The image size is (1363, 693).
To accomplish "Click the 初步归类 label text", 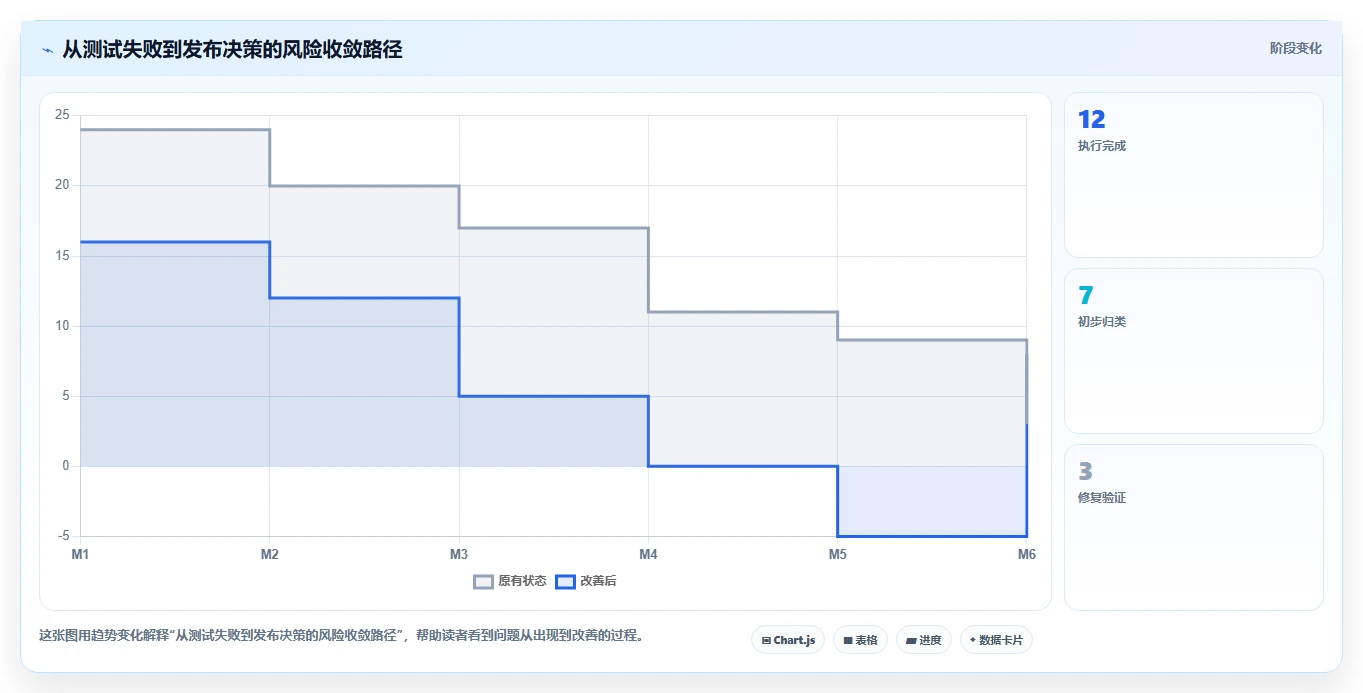I will coord(1102,322).
